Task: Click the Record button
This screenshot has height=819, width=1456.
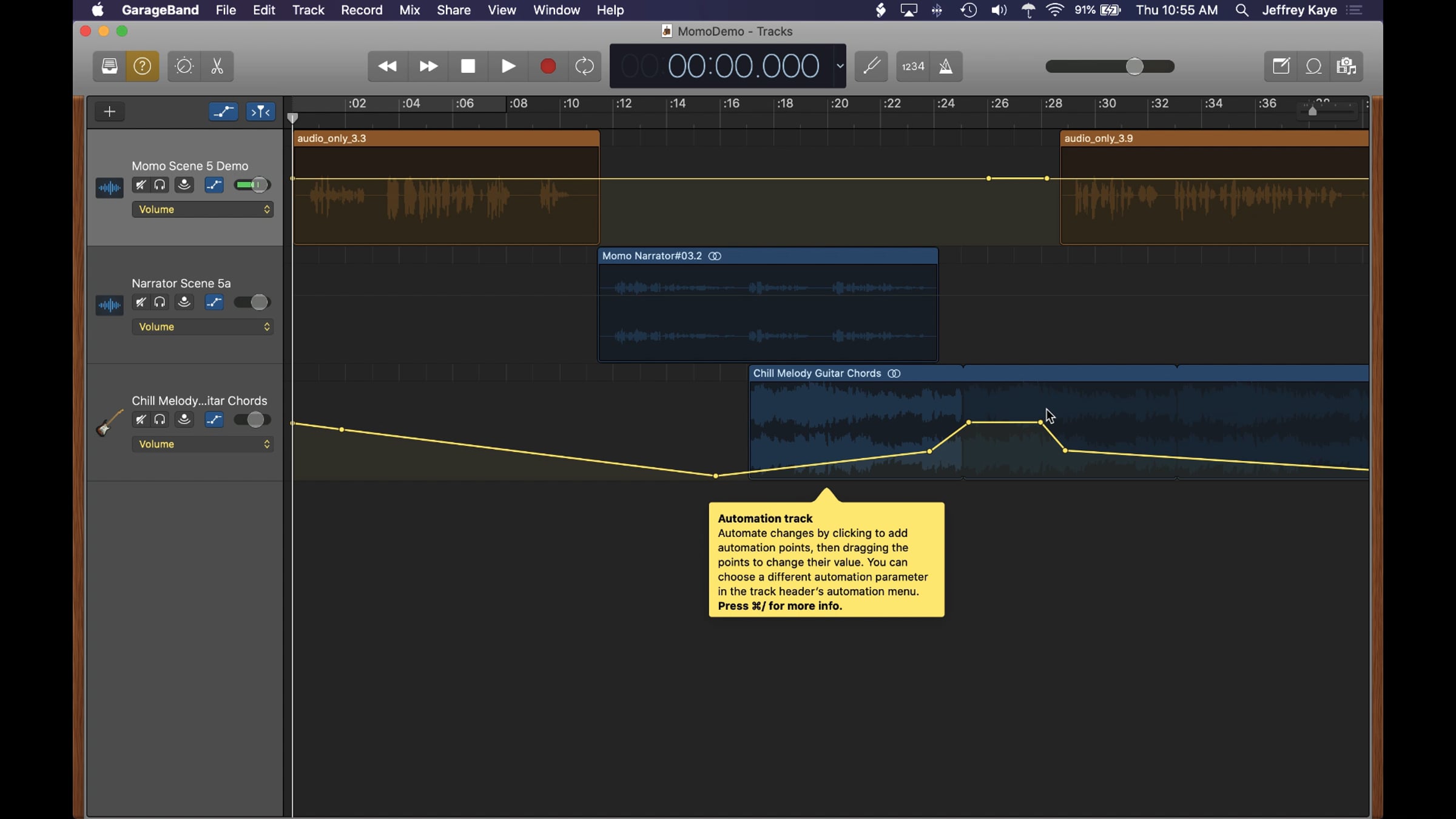Action: click(x=548, y=66)
